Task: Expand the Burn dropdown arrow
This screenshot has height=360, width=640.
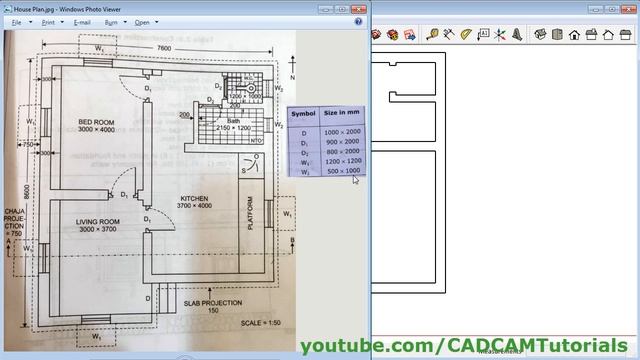Action: click(x=125, y=22)
